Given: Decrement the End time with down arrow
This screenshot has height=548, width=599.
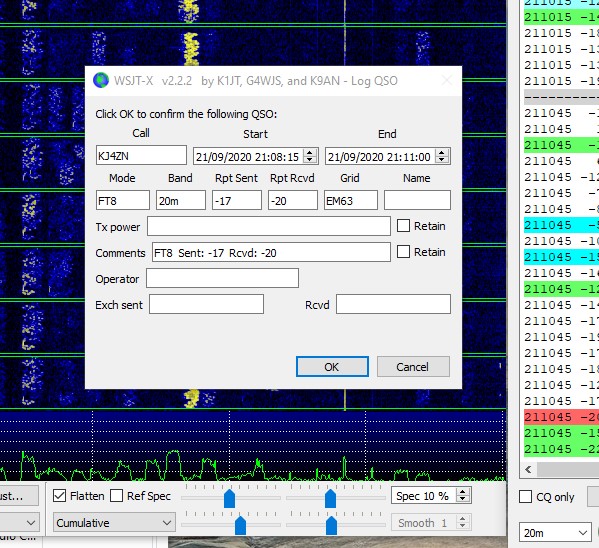Looking at the screenshot, I should pos(442,159).
